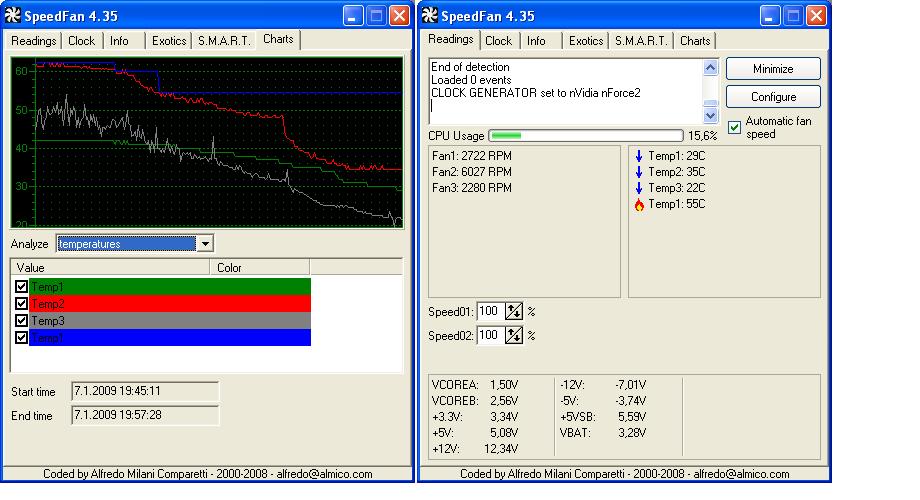Click Speed02 spinner arrows

pyautogui.click(x=514, y=335)
